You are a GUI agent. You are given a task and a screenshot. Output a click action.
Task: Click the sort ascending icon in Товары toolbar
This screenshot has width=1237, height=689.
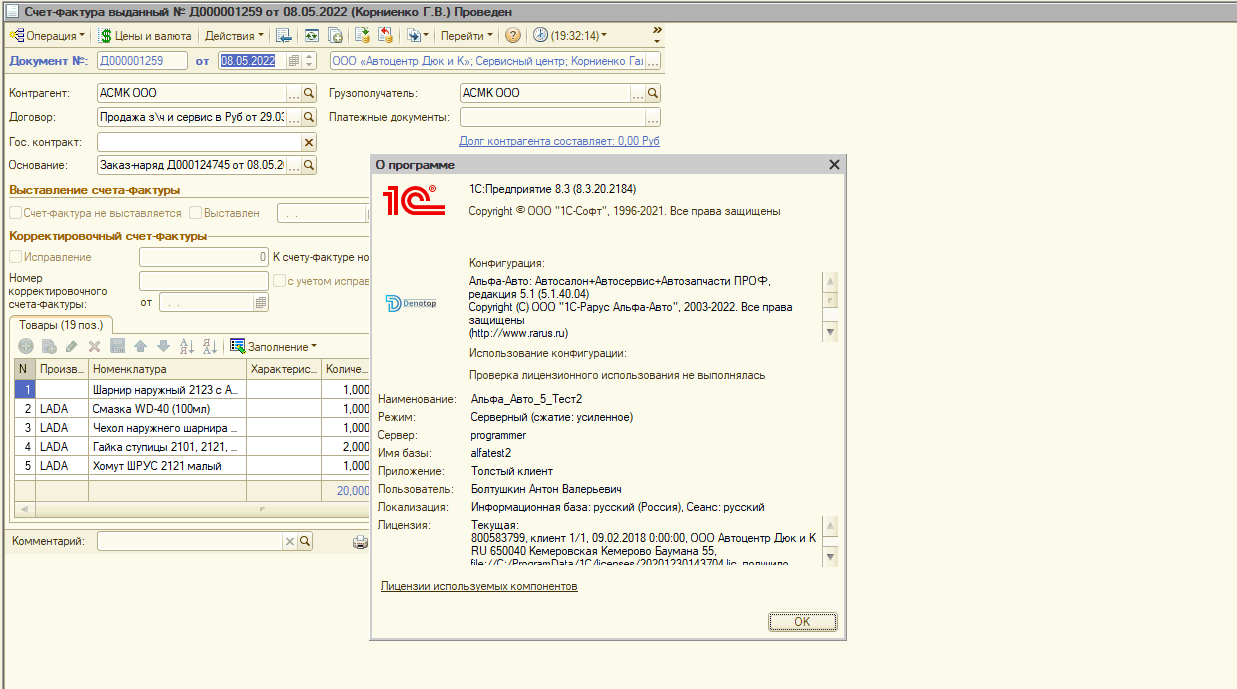tap(186, 346)
